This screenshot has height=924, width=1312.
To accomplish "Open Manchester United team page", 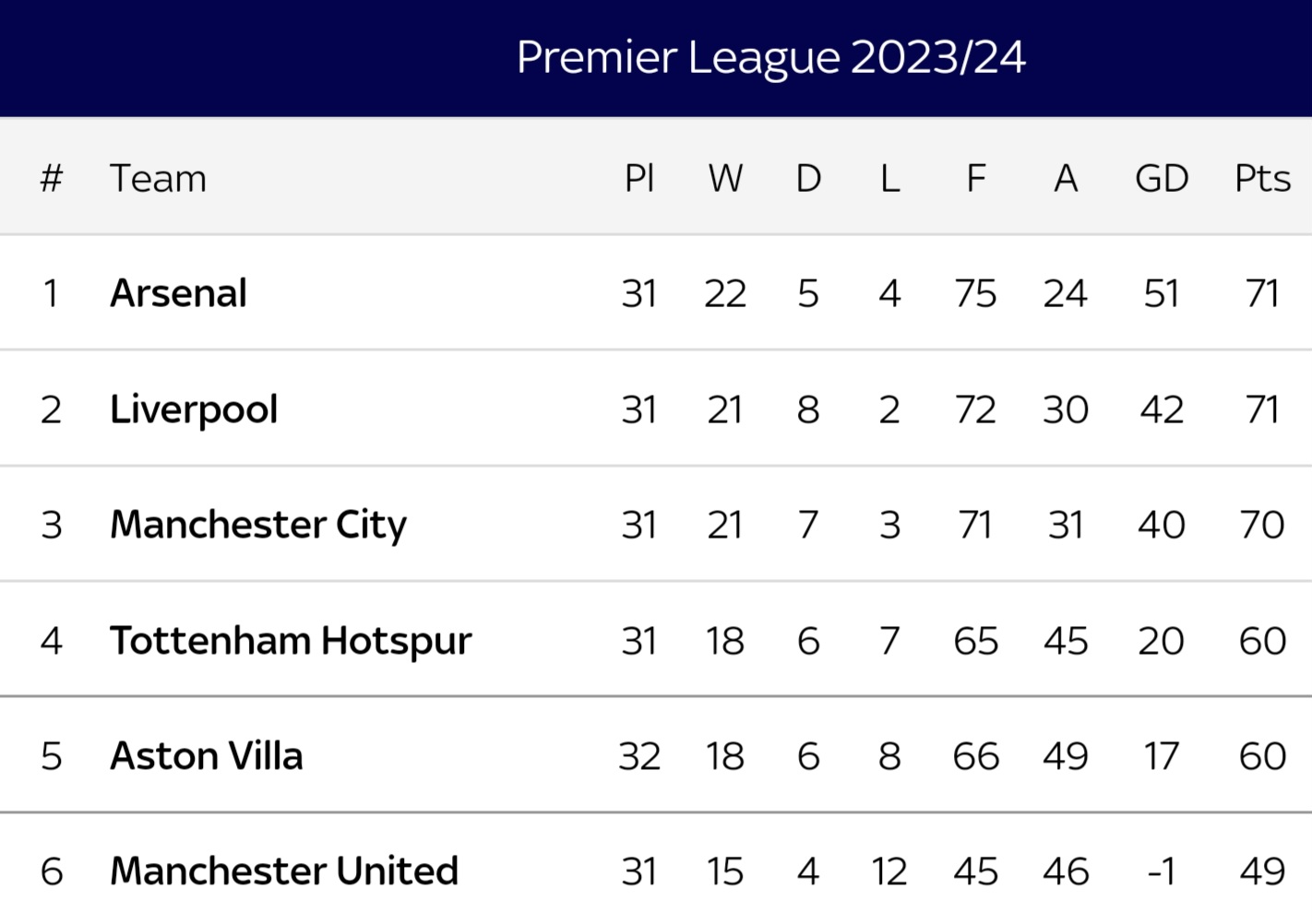I will click(x=284, y=871).
